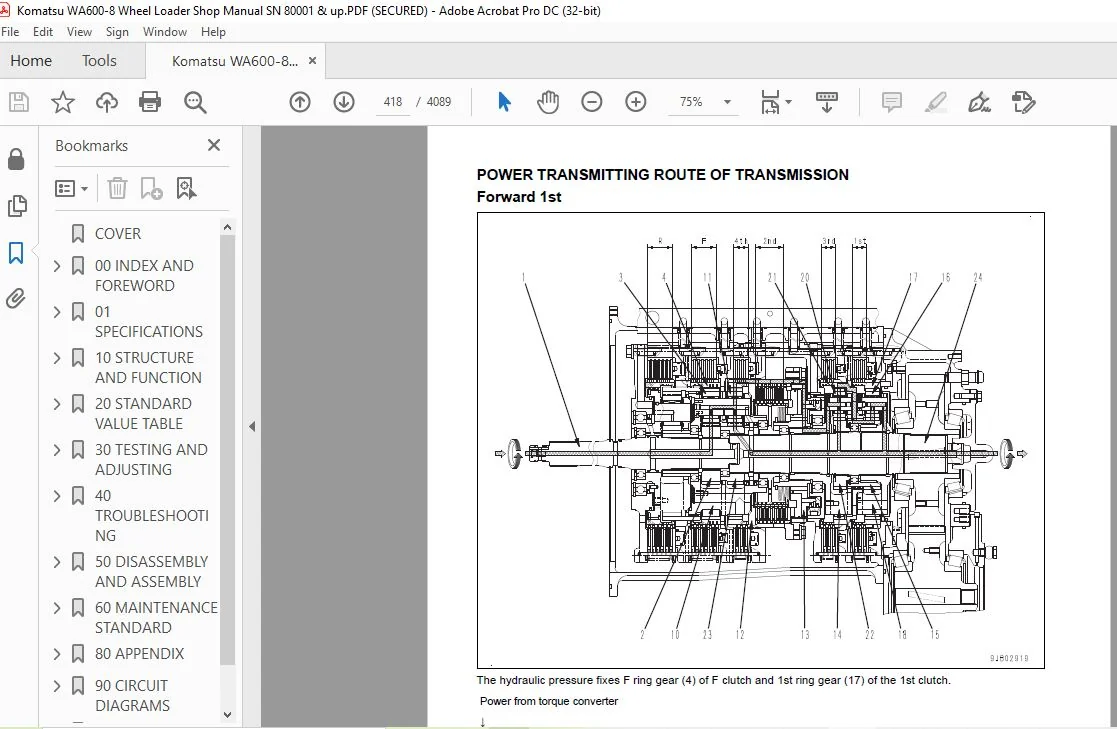
Task: Open the find text magnifier tool
Action: click(x=194, y=102)
